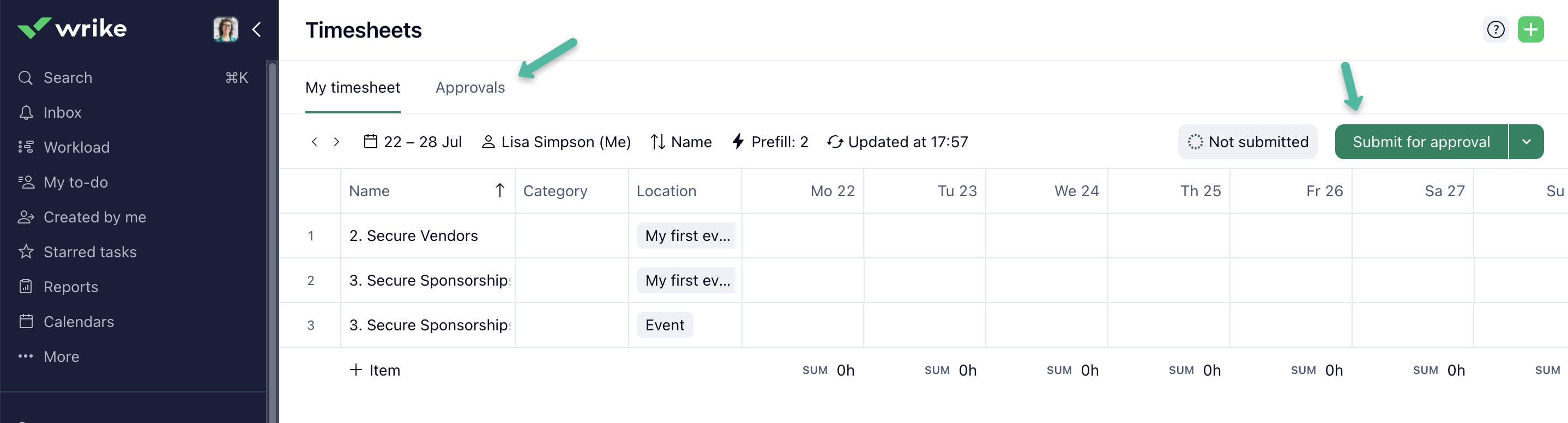Click the green plus create button
1568x423 pixels.
[x=1530, y=29]
